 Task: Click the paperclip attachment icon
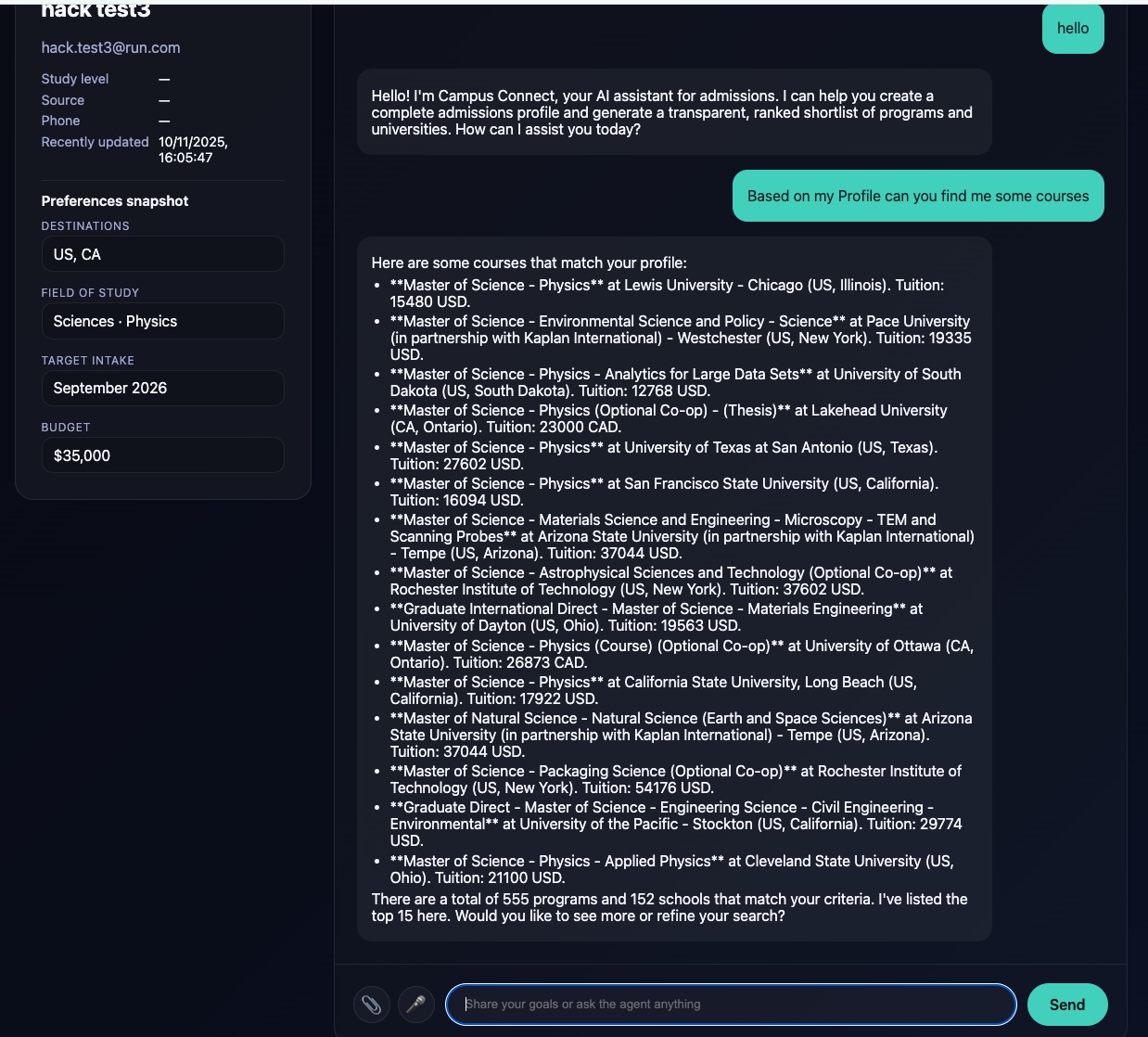point(371,1005)
